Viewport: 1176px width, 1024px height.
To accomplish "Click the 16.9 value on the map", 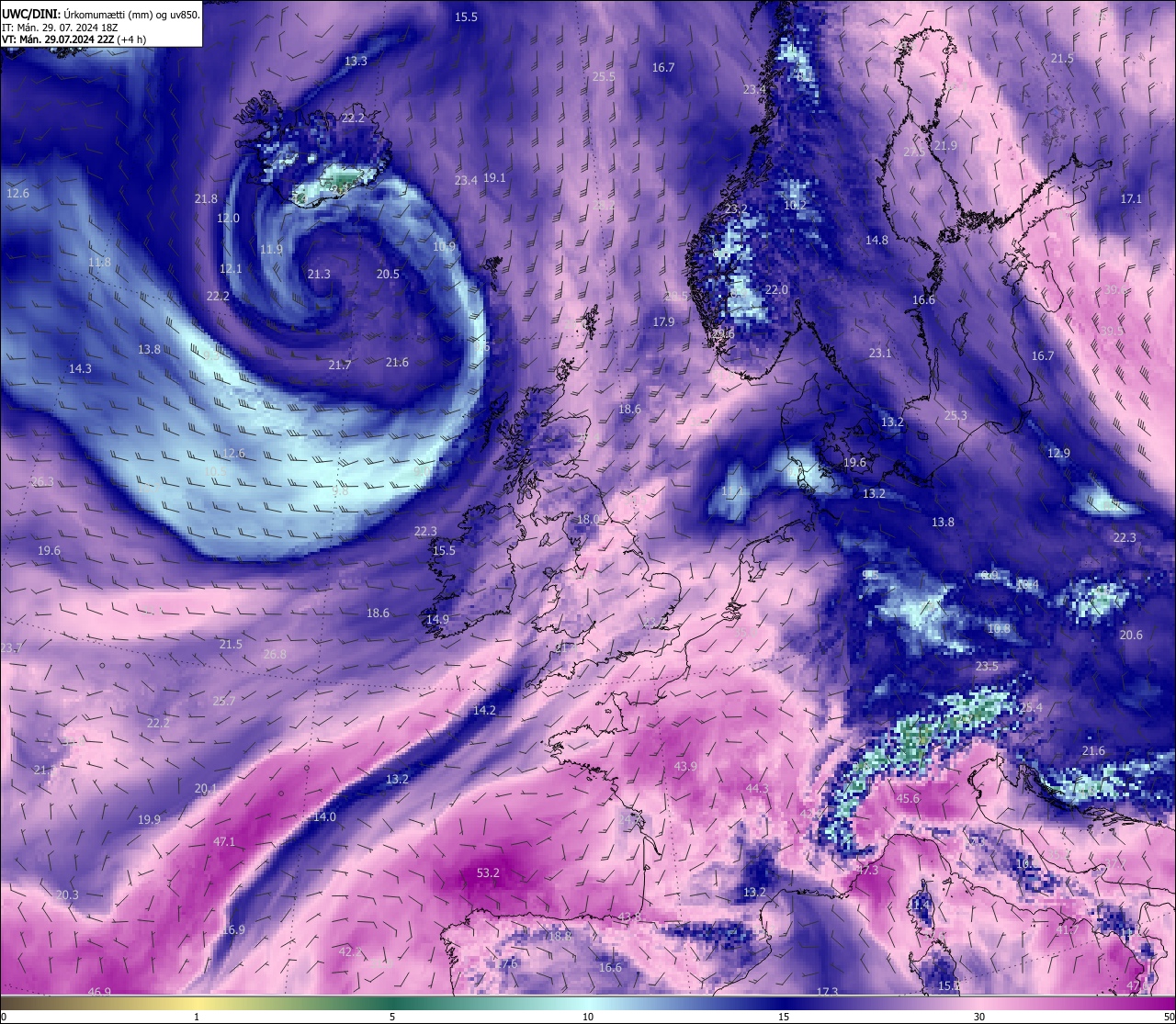I will point(233,929).
